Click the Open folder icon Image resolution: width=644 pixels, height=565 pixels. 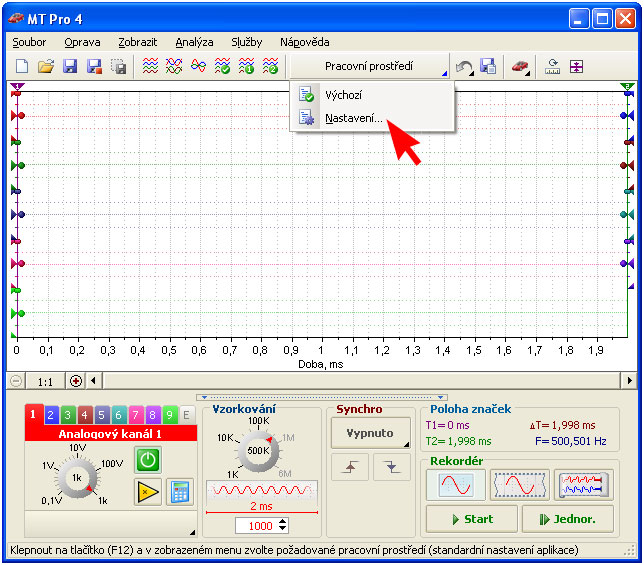(x=46, y=67)
